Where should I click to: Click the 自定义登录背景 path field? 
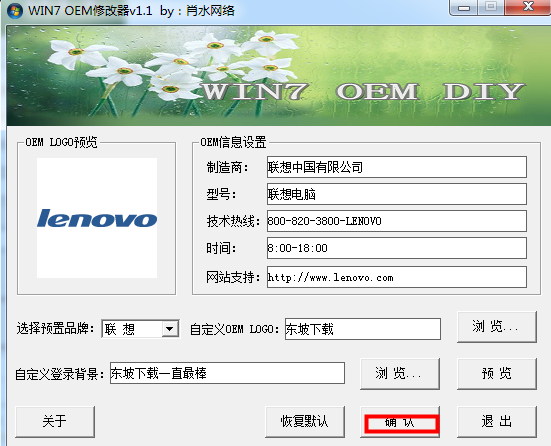coord(227,373)
